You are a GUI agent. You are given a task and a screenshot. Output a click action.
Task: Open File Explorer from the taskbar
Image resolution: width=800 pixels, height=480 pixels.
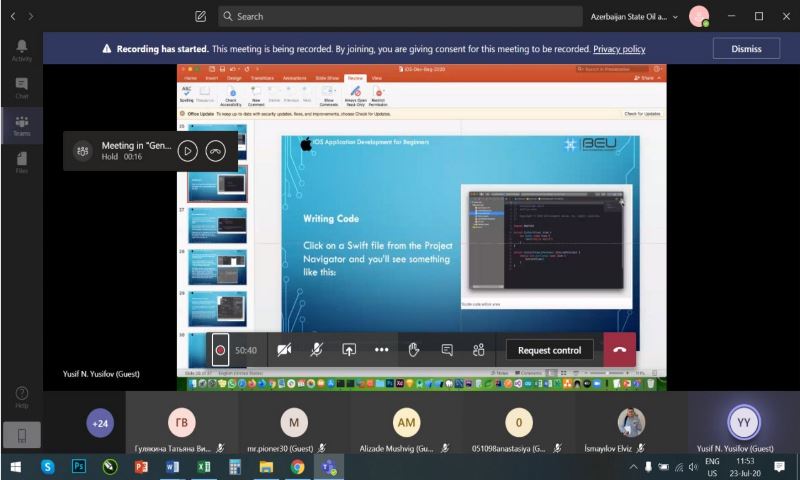point(266,467)
